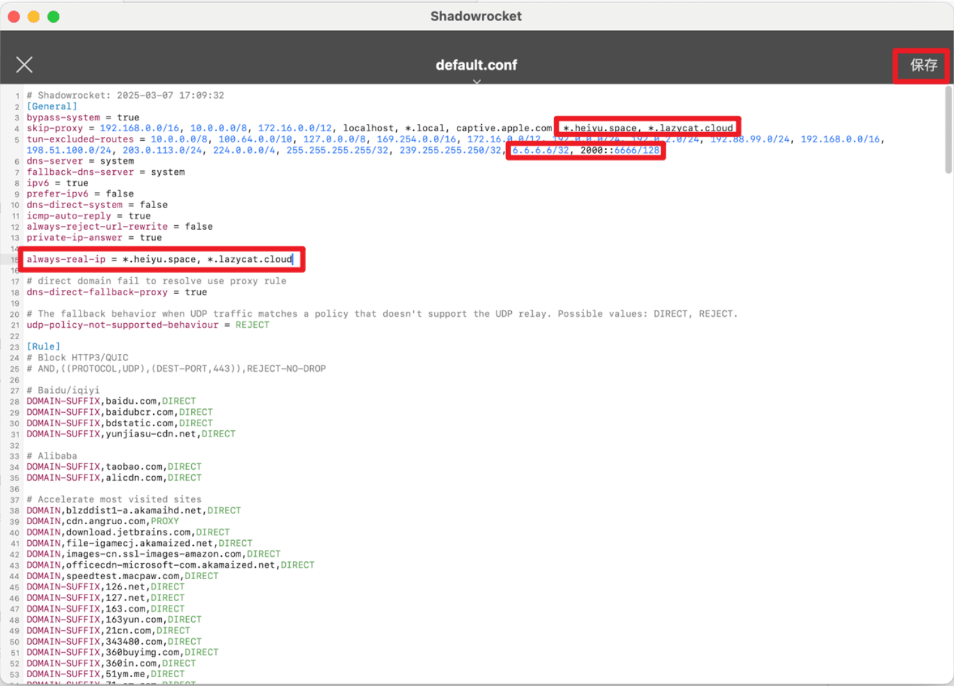Close the config editor with X icon
The width and height of the screenshot is (954, 686).
tap(24, 64)
